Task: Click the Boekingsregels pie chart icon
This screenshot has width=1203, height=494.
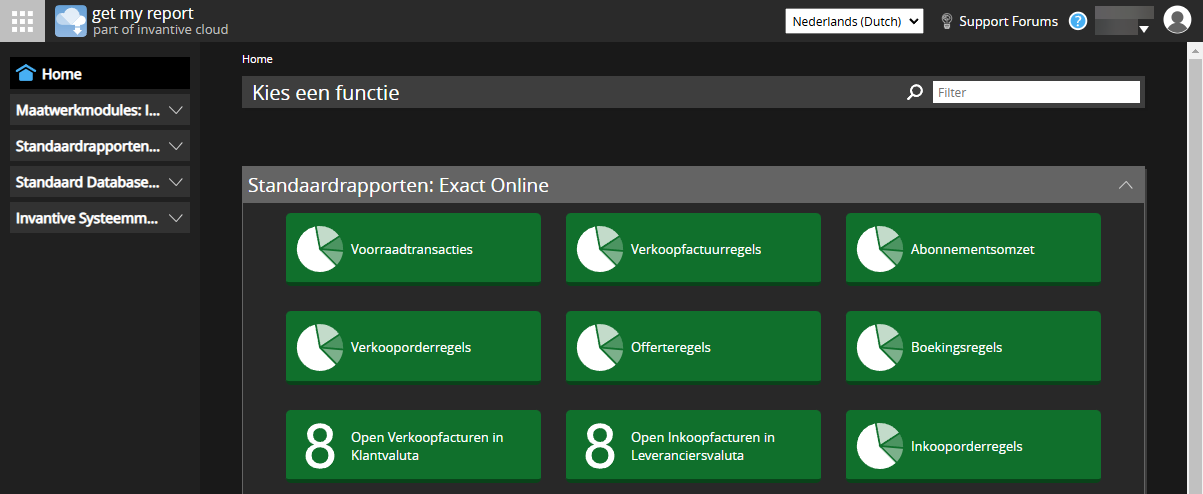Action: pos(880,347)
